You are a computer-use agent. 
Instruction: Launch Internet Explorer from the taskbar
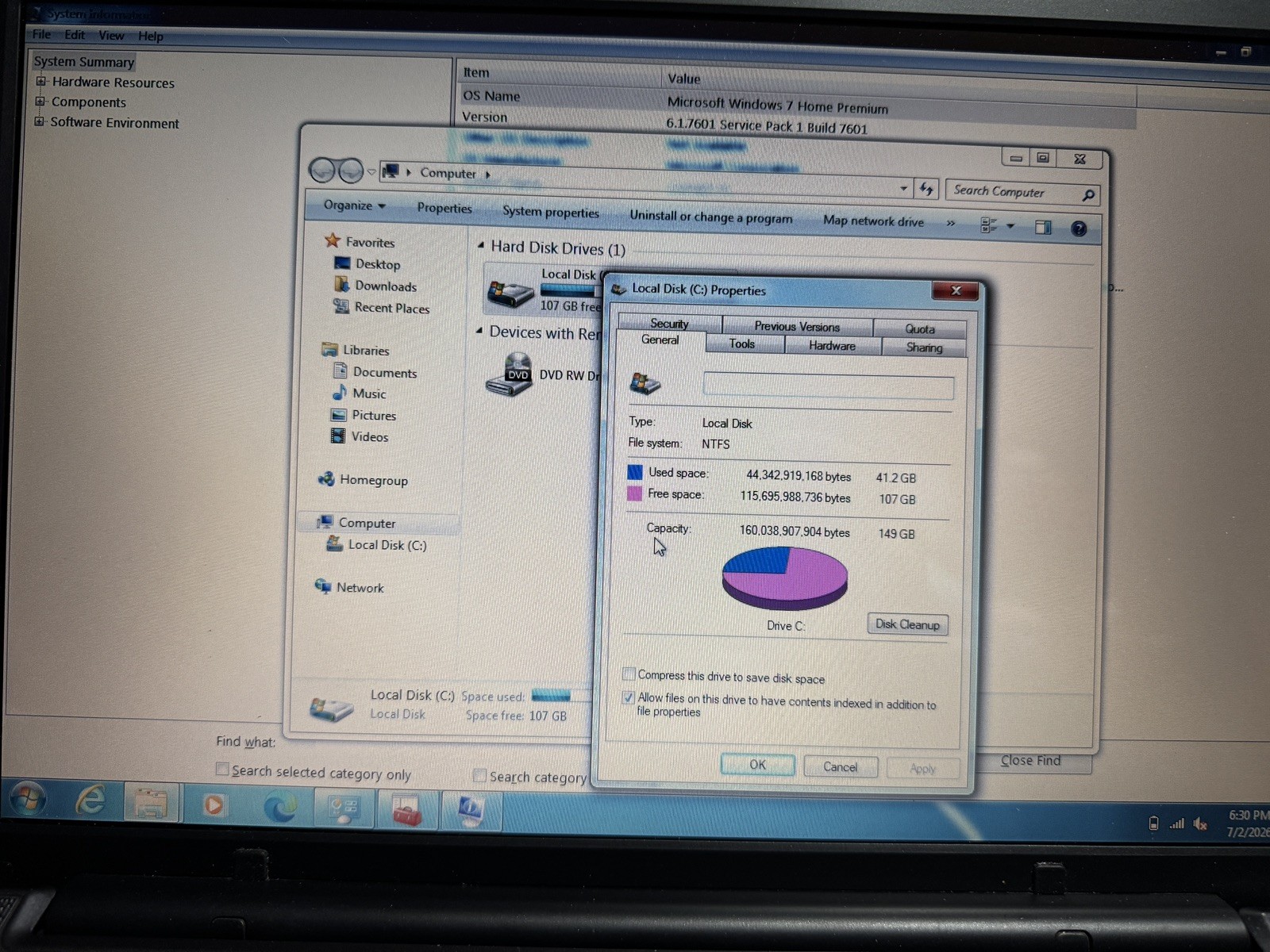90,801
